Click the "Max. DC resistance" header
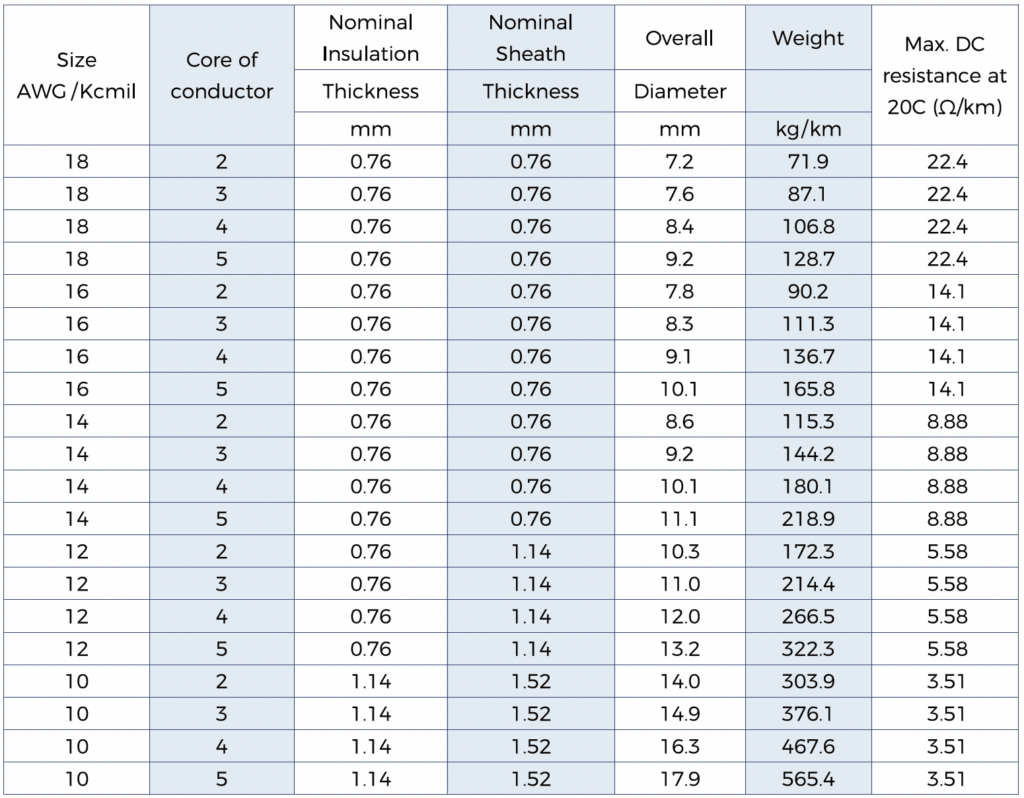The height and width of the screenshot is (798, 1024). click(945, 75)
